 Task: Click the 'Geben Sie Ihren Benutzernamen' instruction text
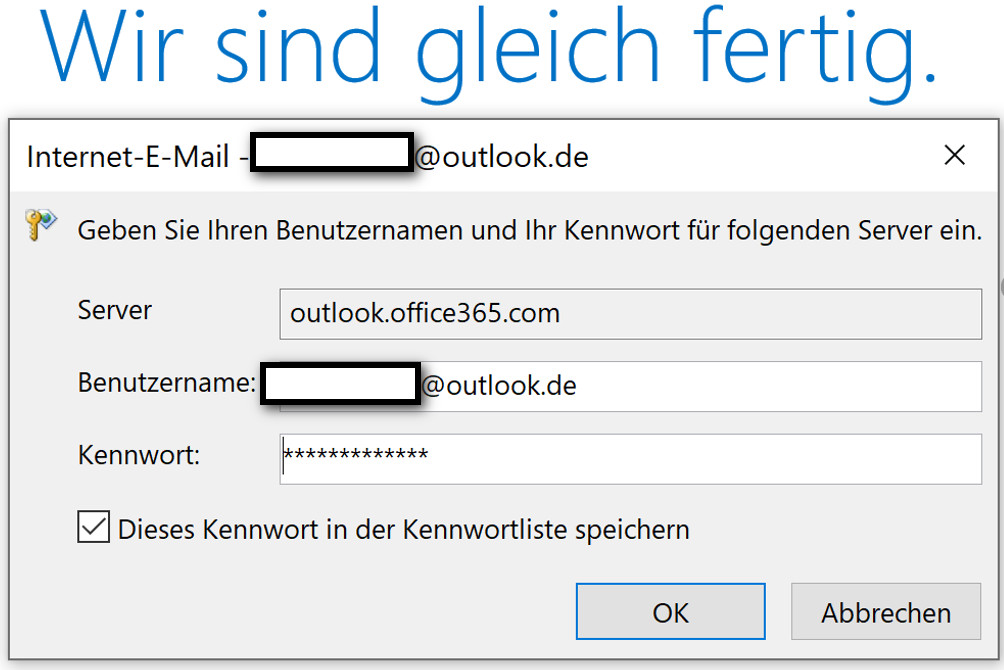click(x=530, y=231)
